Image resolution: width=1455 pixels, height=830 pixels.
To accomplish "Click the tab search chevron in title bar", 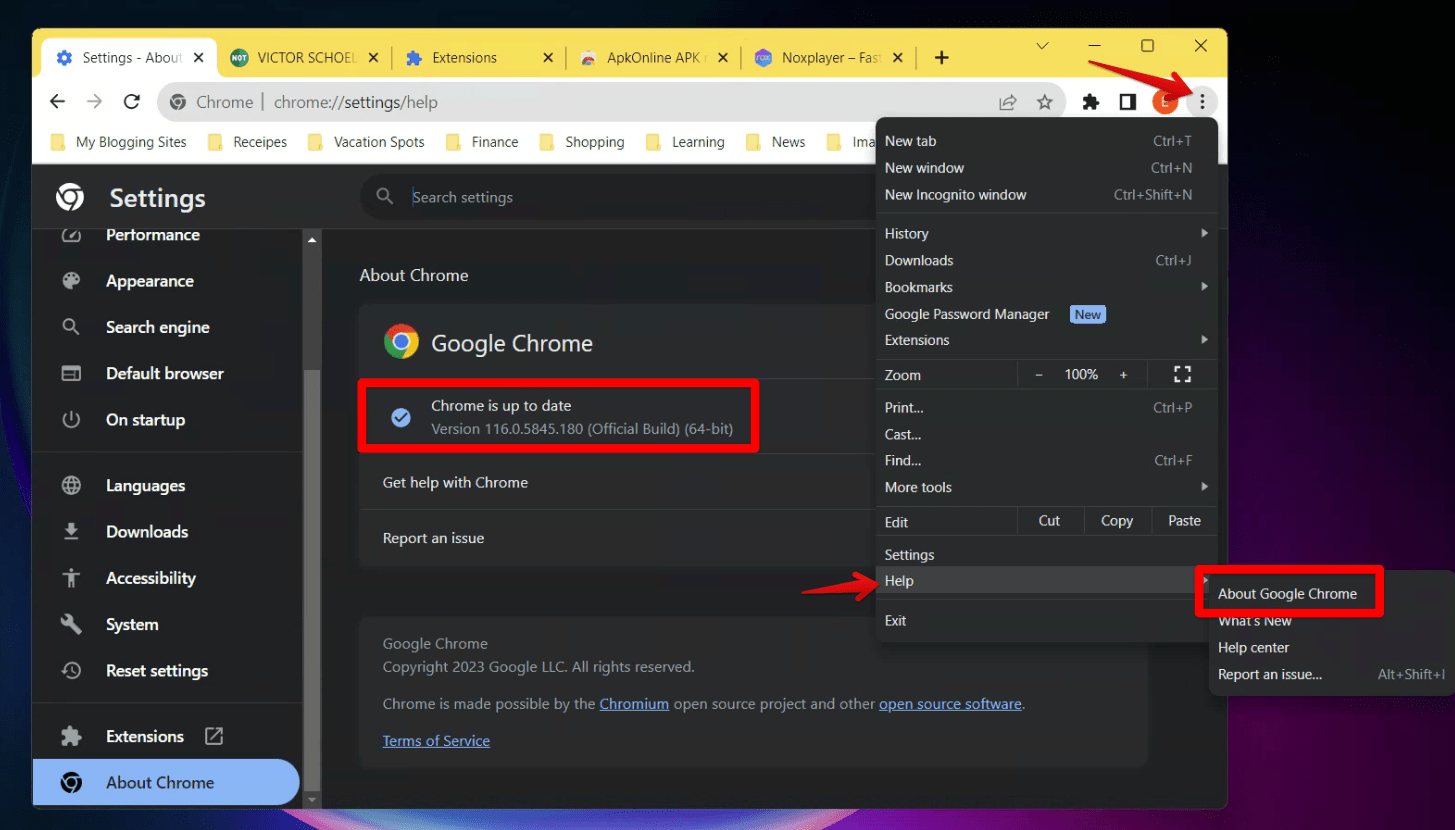I will click(x=1042, y=46).
